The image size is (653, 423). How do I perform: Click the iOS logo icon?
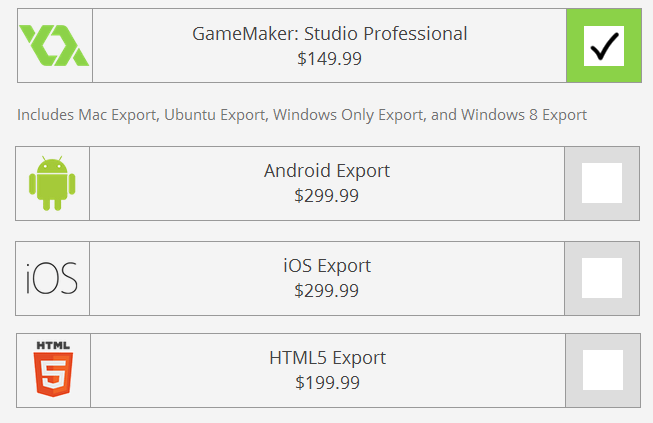(x=53, y=277)
